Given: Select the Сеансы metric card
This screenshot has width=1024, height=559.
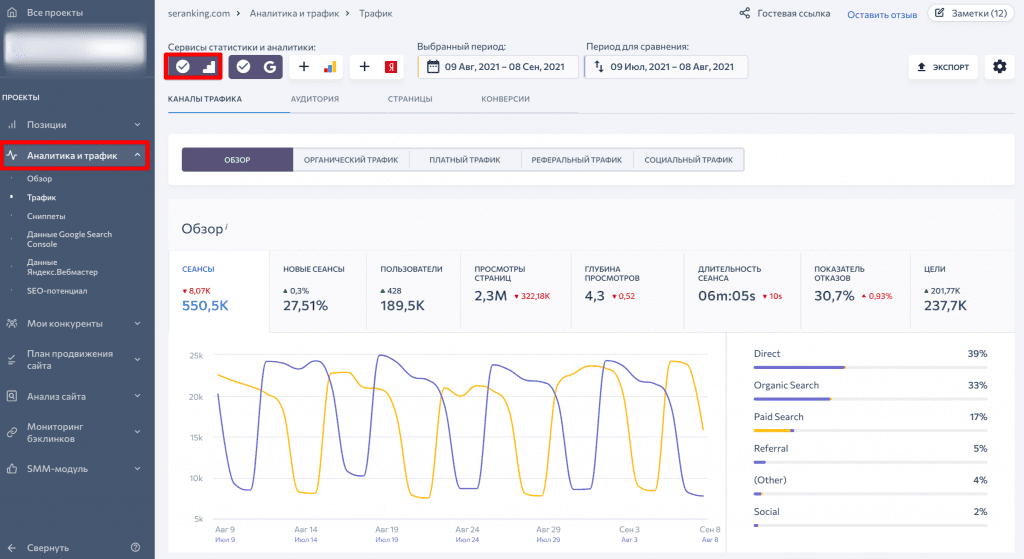Looking at the screenshot, I should click(218, 288).
